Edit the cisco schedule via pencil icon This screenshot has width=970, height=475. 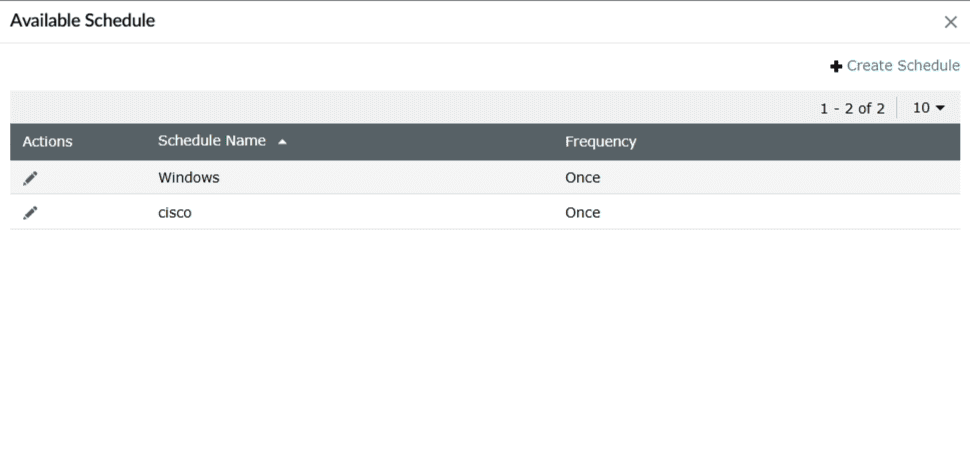coord(30,213)
